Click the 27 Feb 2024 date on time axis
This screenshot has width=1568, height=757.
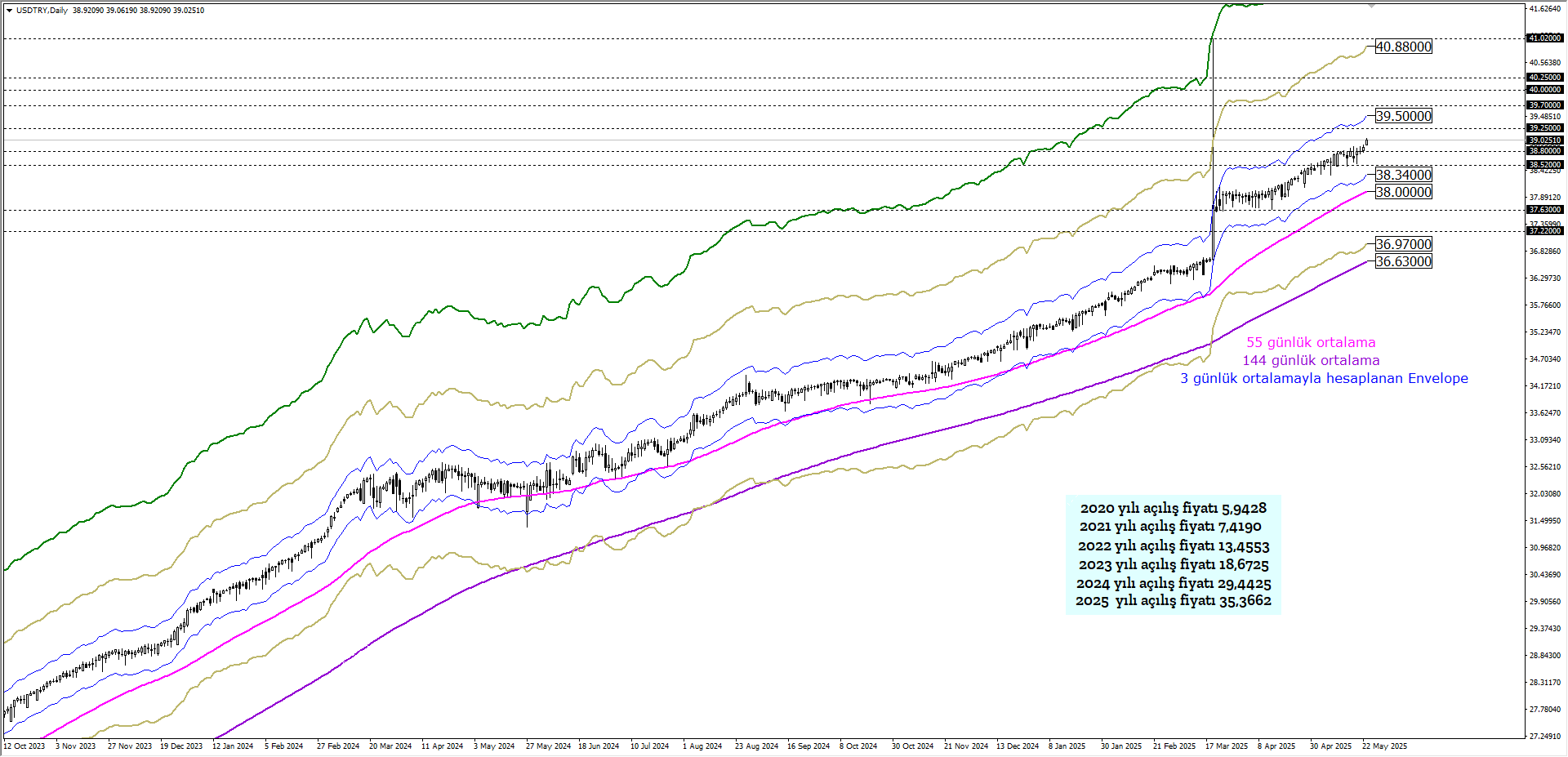click(338, 746)
